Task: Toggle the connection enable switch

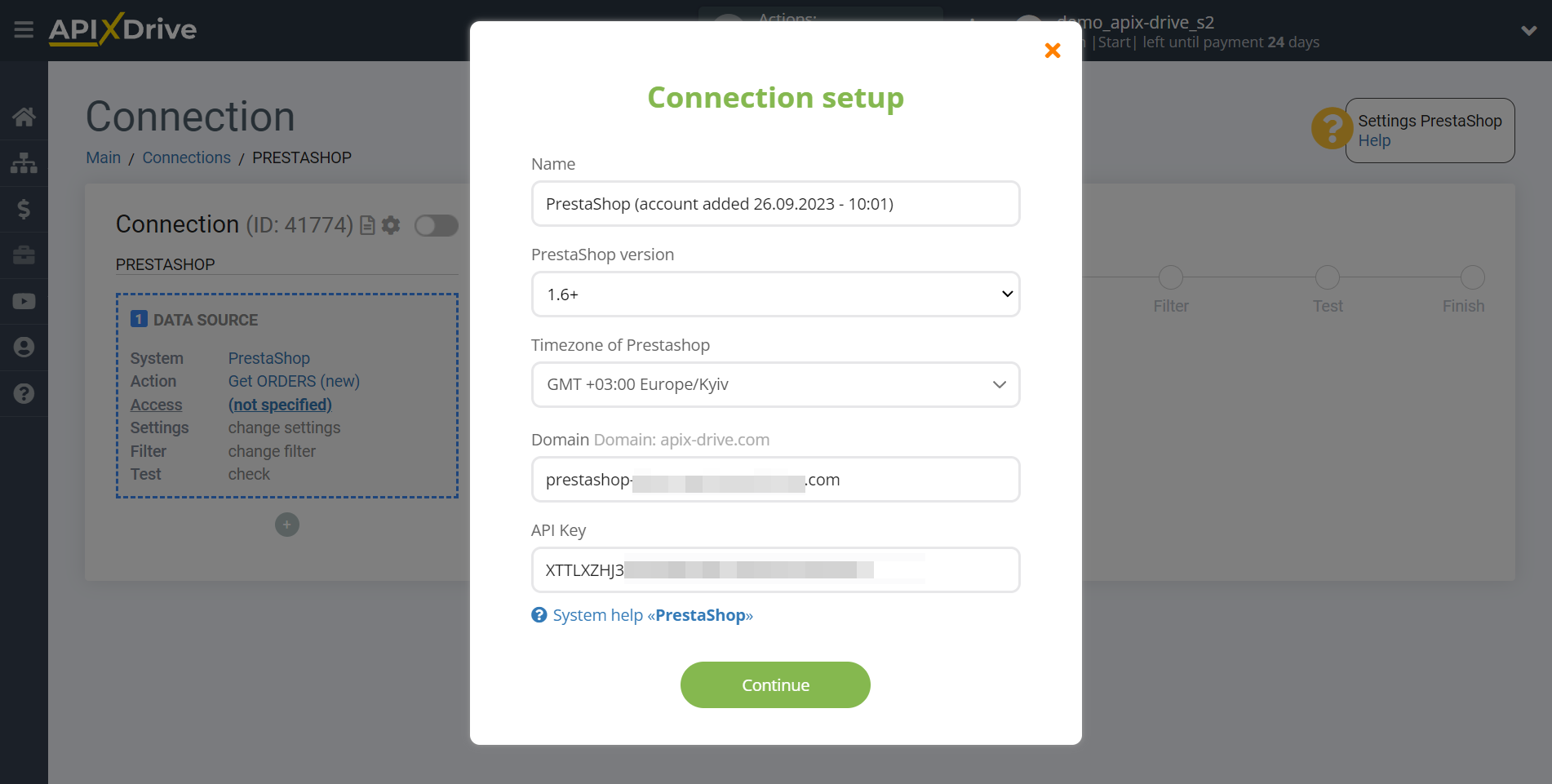Action: click(x=437, y=225)
